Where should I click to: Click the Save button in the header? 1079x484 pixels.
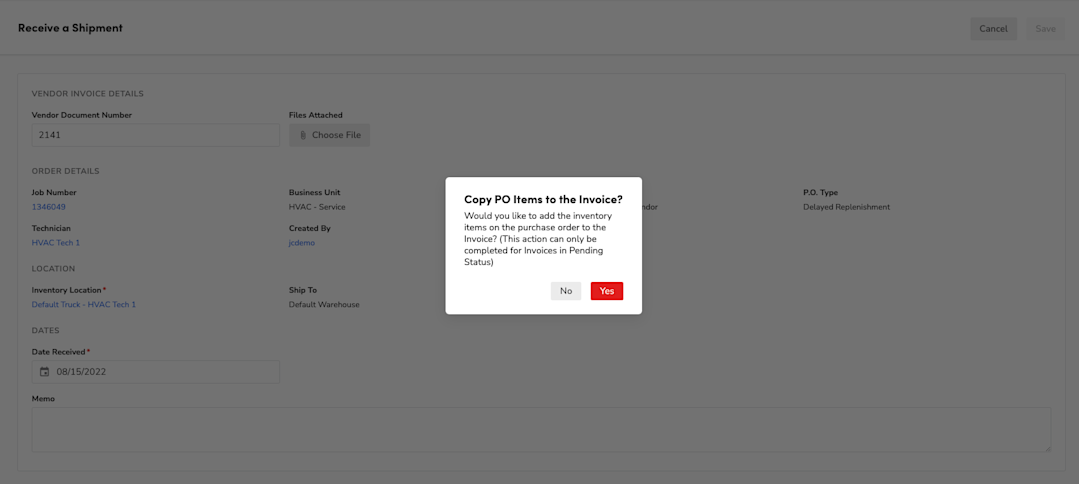(x=1045, y=29)
